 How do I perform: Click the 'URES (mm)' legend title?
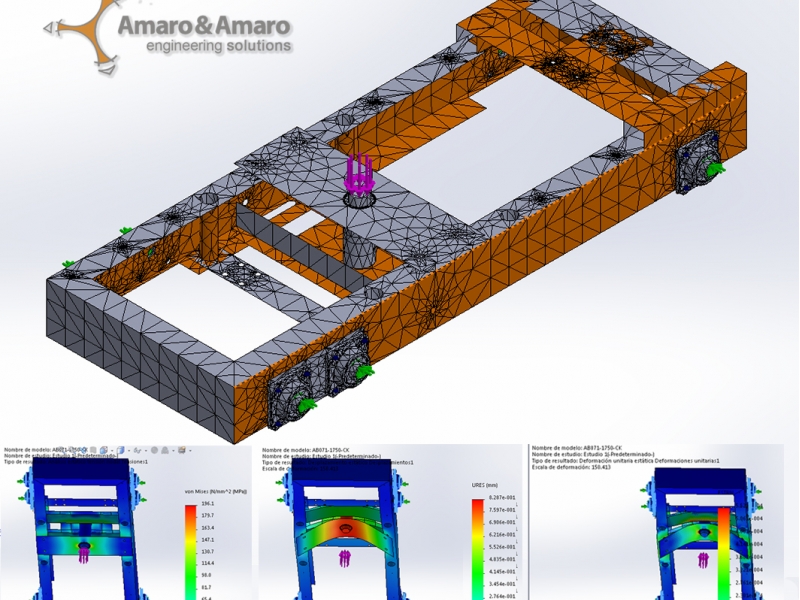pyautogui.click(x=482, y=485)
